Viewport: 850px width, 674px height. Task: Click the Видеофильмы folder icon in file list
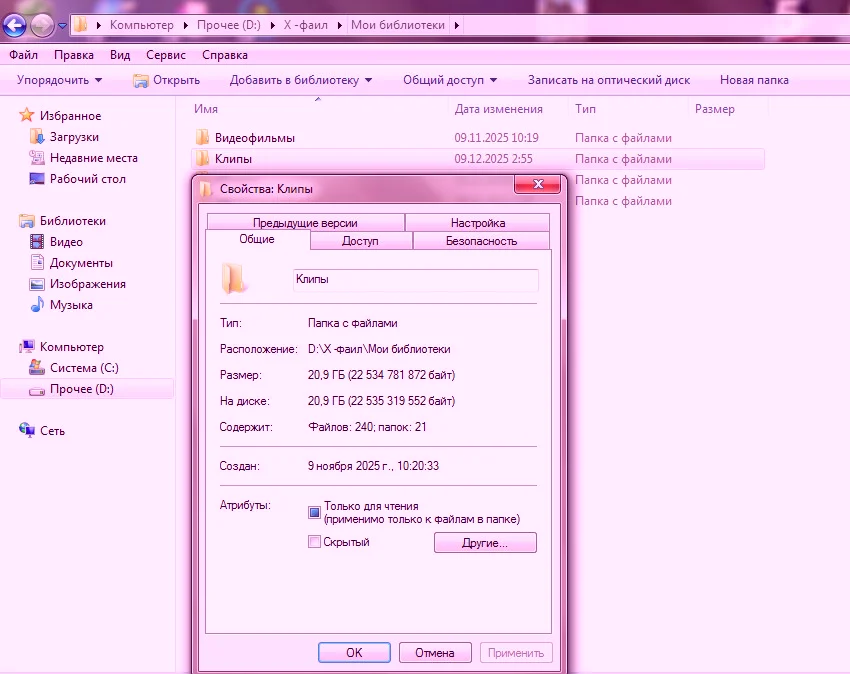(202, 137)
